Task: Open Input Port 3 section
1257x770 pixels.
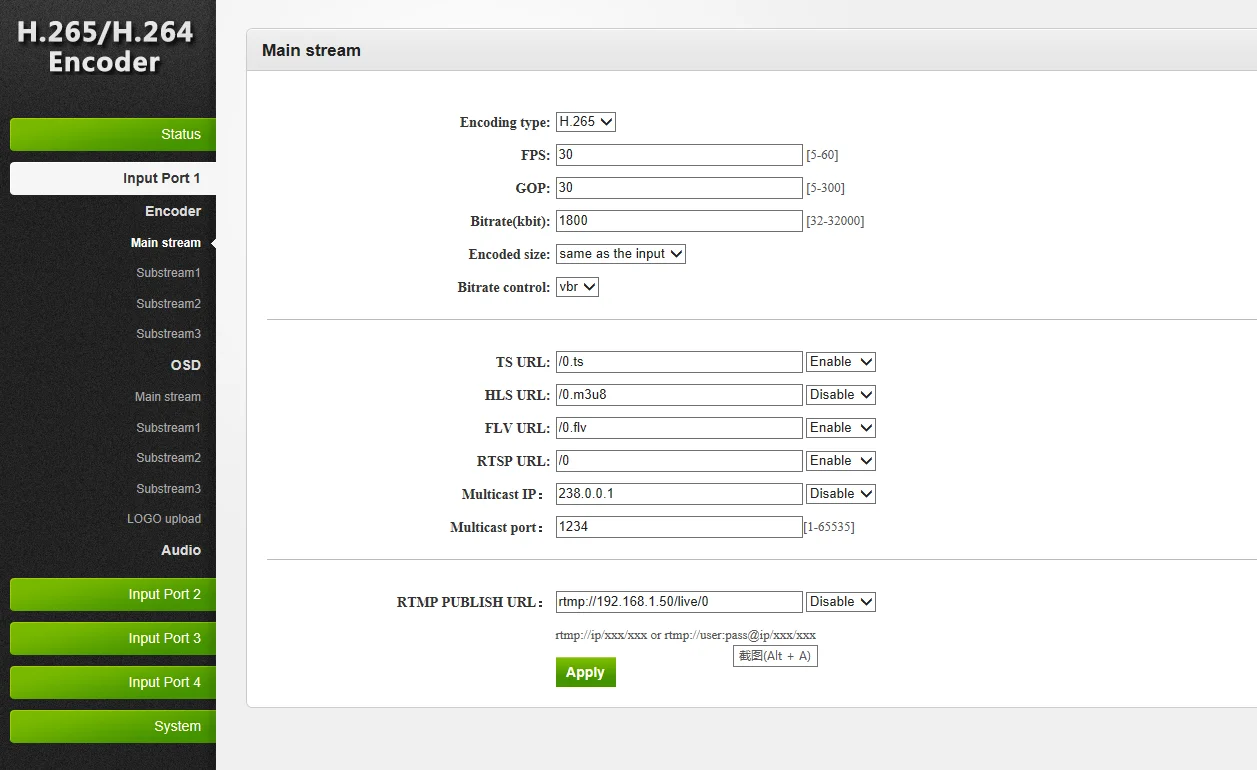Action: click(113, 638)
